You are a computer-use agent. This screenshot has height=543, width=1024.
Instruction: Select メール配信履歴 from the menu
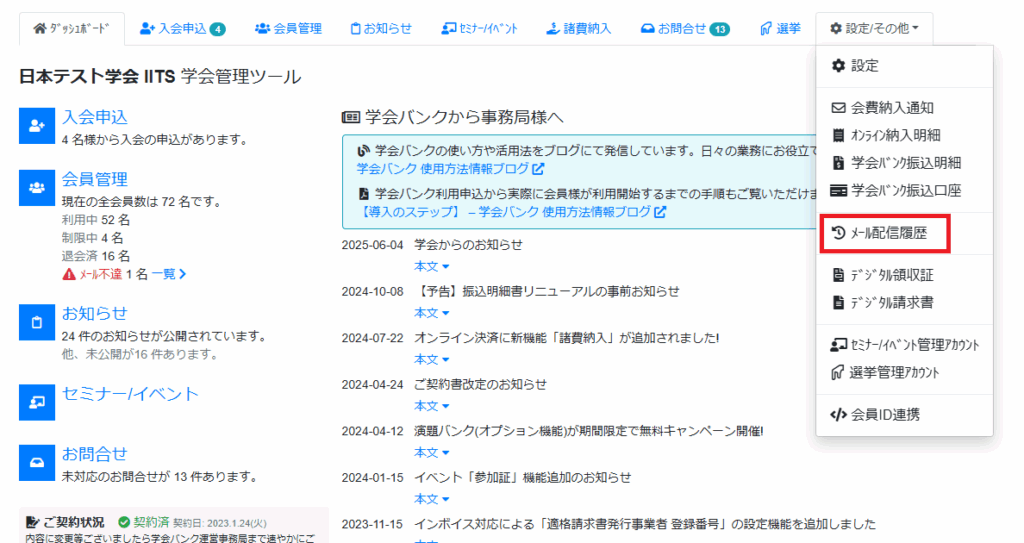point(883,234)
